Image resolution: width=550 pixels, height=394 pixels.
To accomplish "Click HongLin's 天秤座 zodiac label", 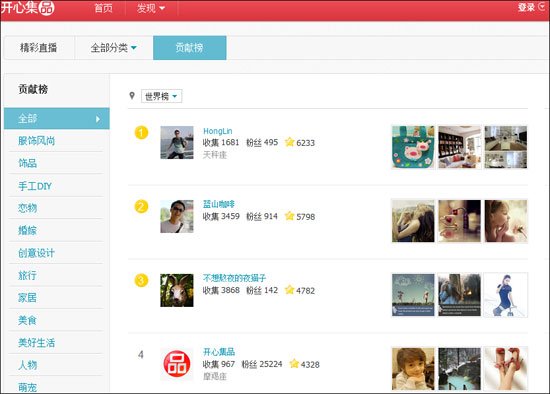I will 215,155.
